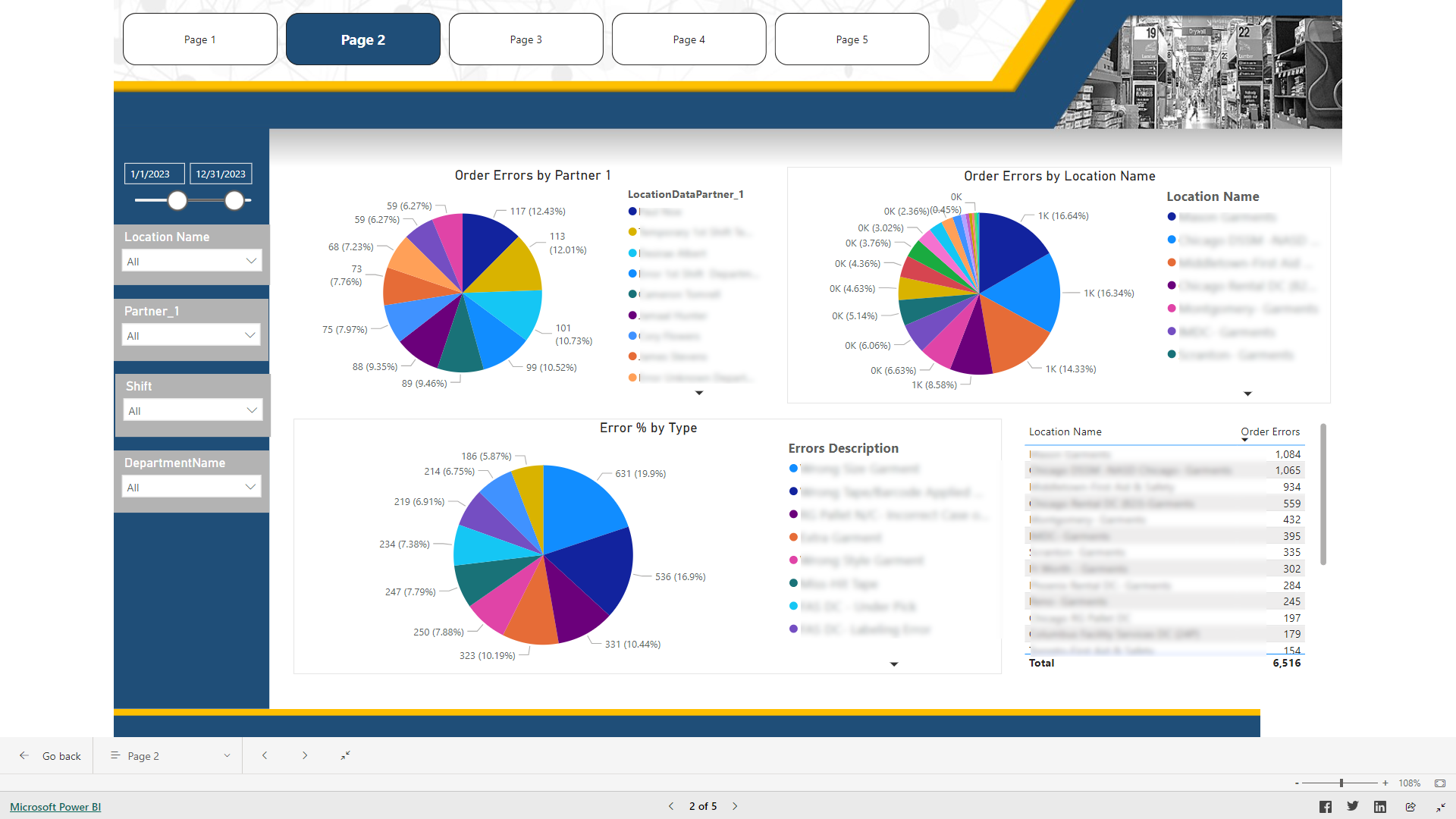Open the Partner_1 filter dropdown
Image resolution: width=1456 pixels, height=819 pixels.
250,334
